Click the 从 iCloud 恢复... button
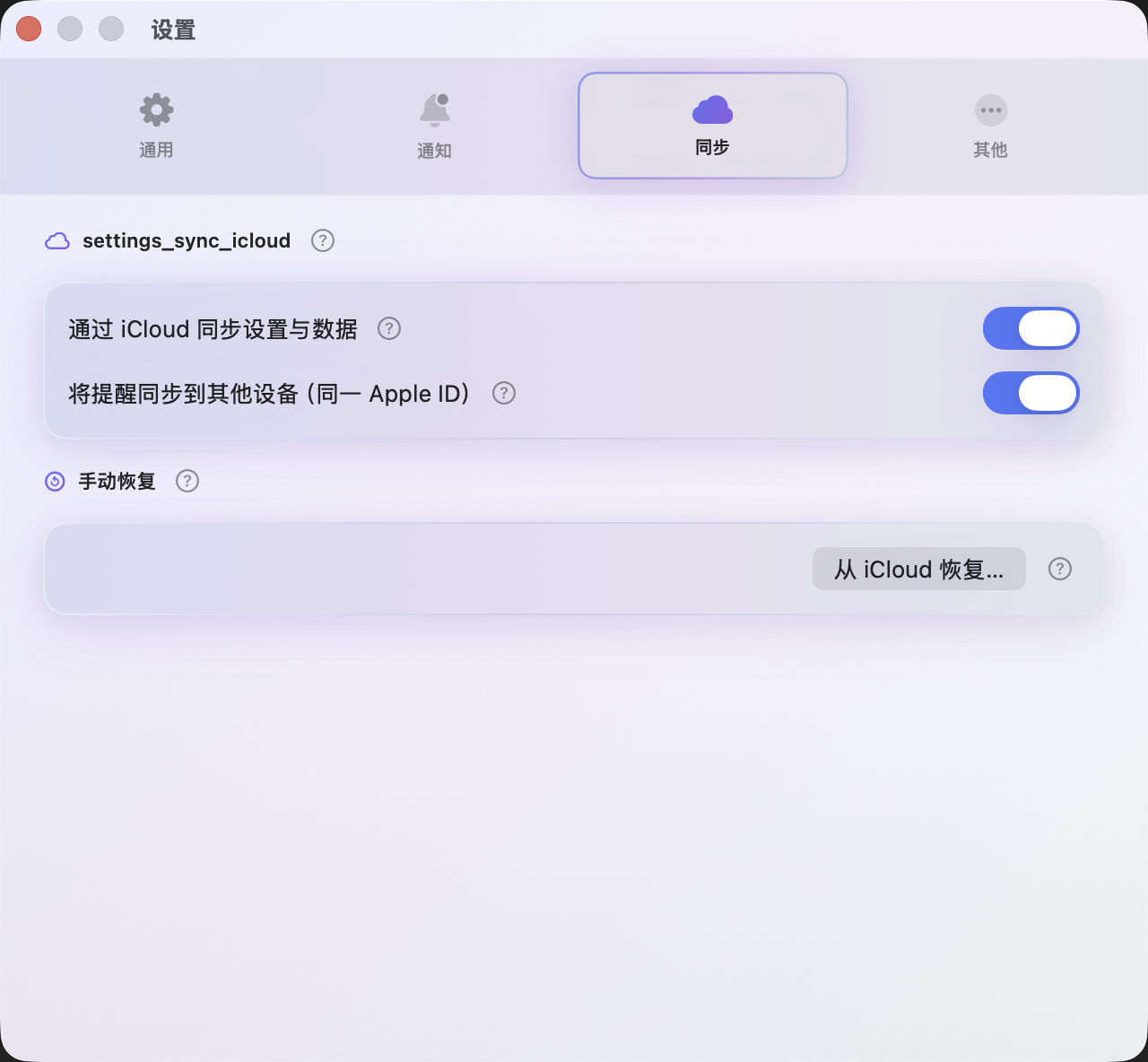Image resolution: width=1148 pixels, height=1062 pixels. pos(919,569)
